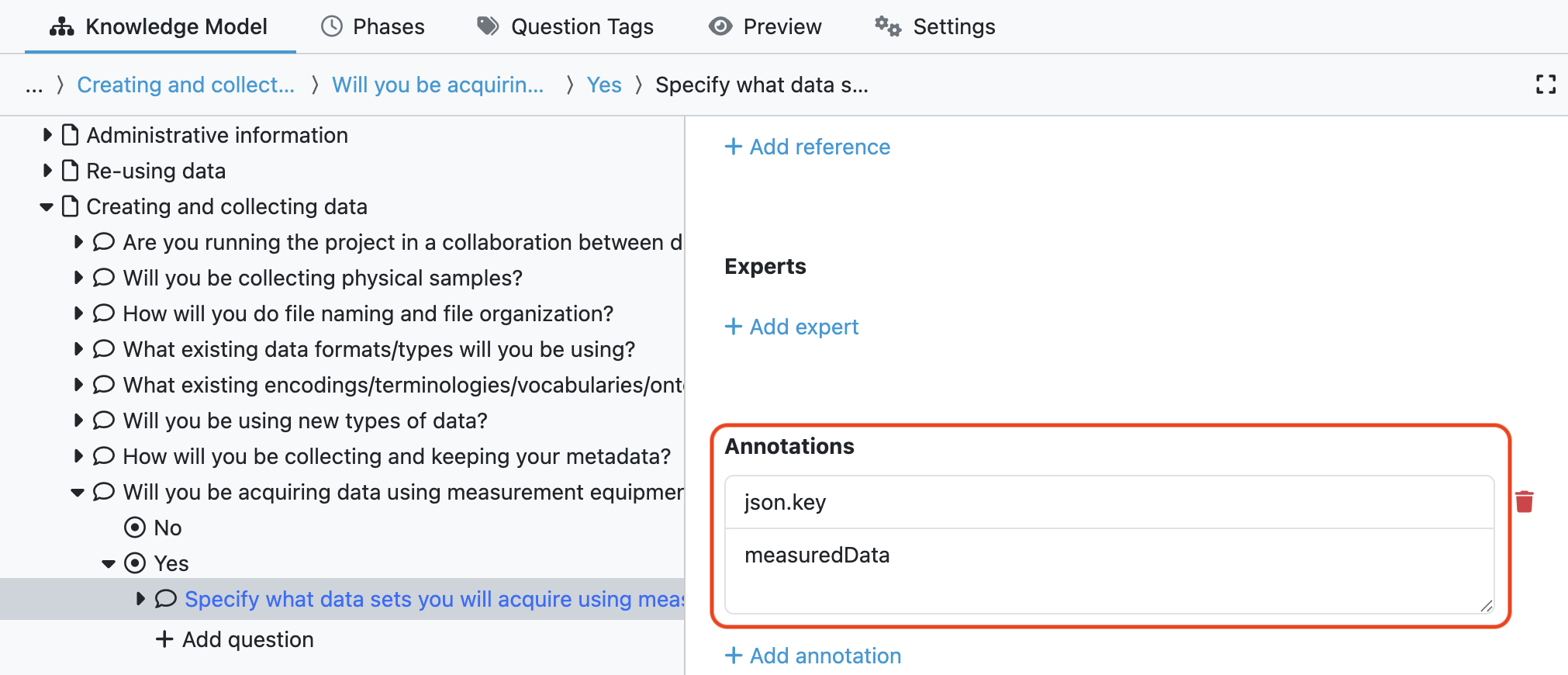Click 'Add reference' link
The width and height of the screenshot is (1568, 675).
point(807,147)
